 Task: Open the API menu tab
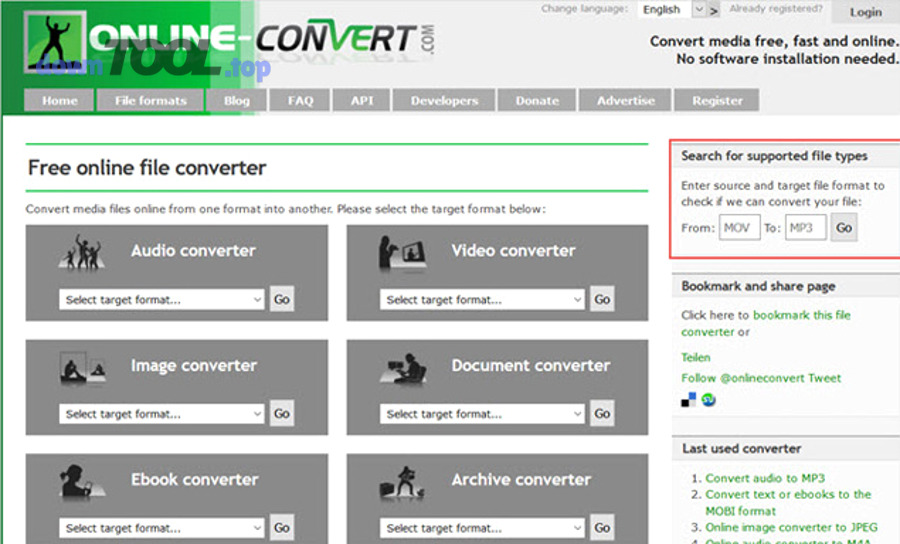[x=362, y=100]
